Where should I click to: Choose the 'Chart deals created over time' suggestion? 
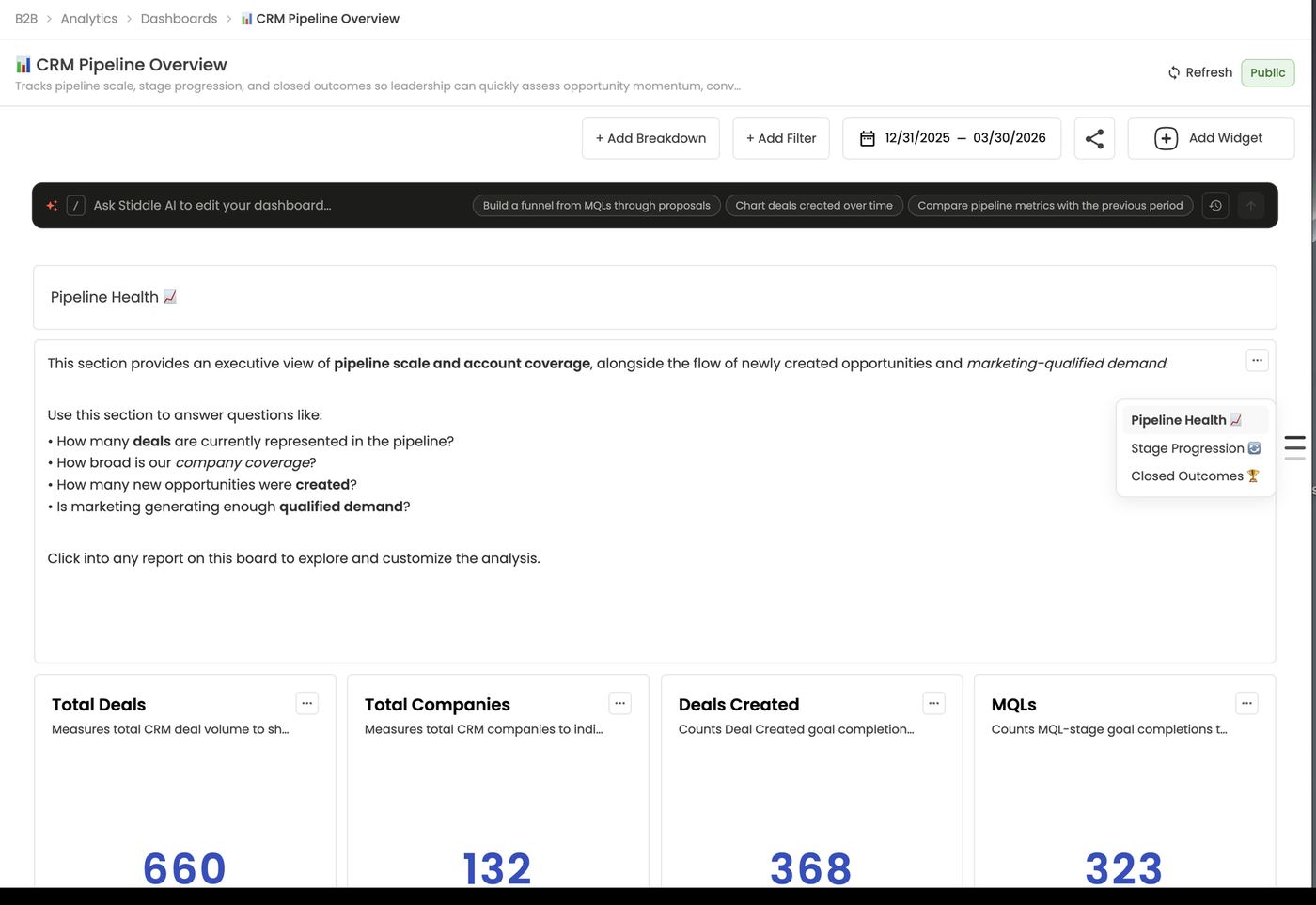(x=814, y=206)
